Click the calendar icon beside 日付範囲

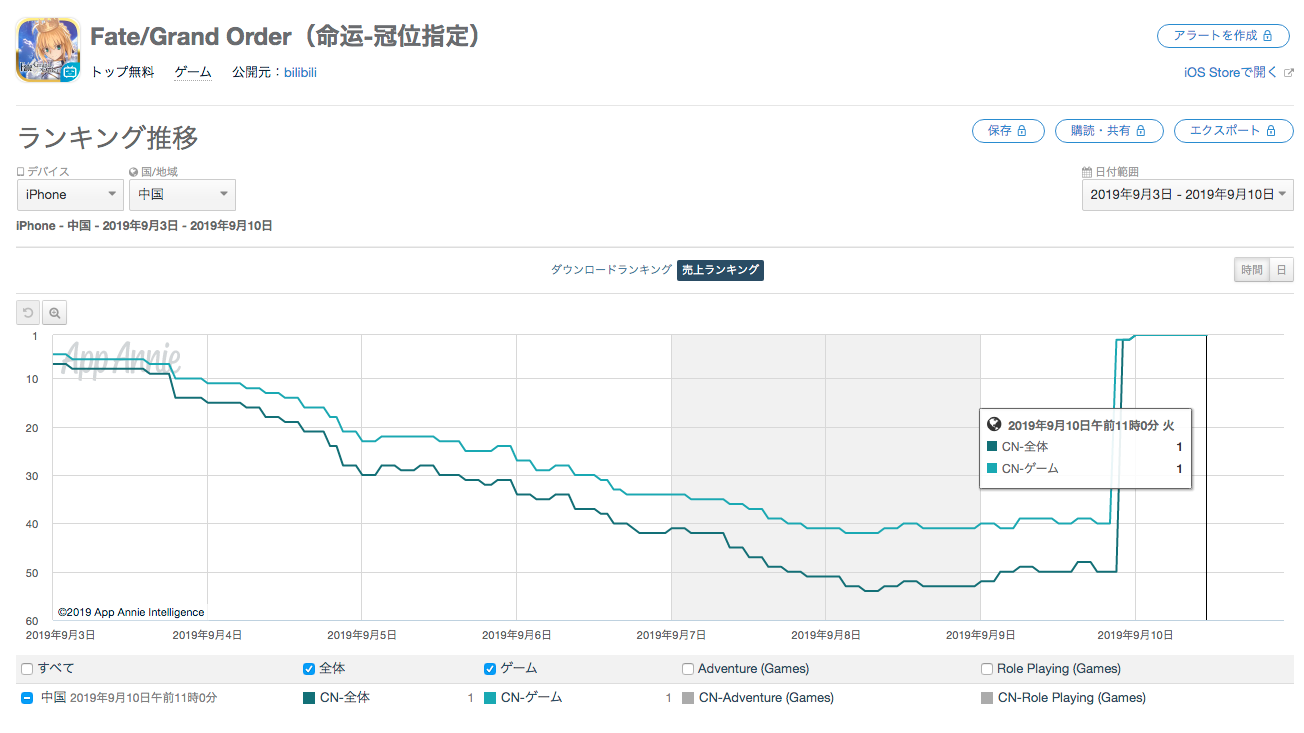1087,172
